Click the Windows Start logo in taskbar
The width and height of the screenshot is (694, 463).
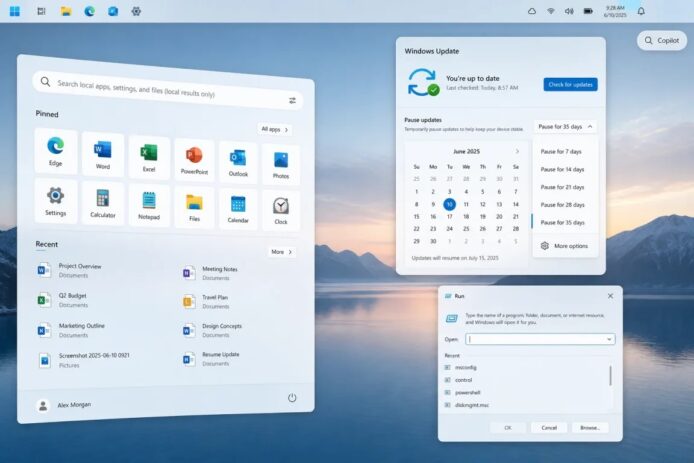(x=15, y=11)
